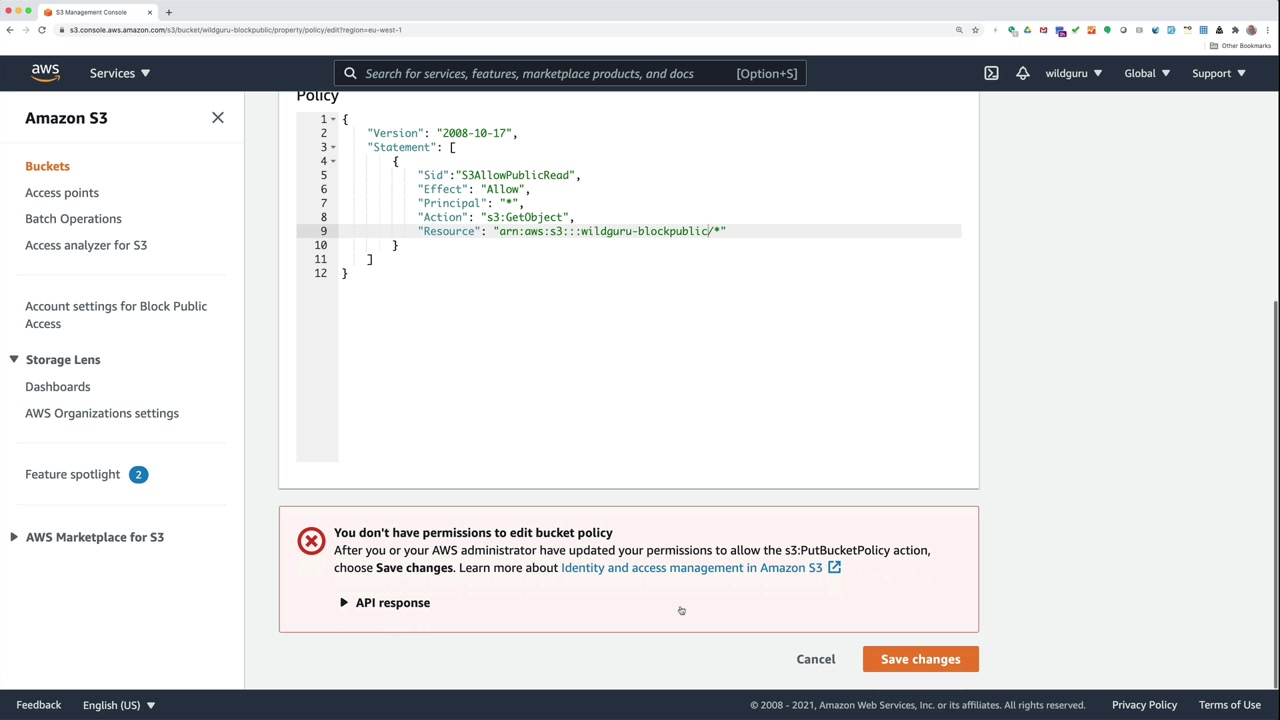Click the Feedback link in footer
Image resolution: width=1280 pixels, height=720 pixels.
[39, 705]
